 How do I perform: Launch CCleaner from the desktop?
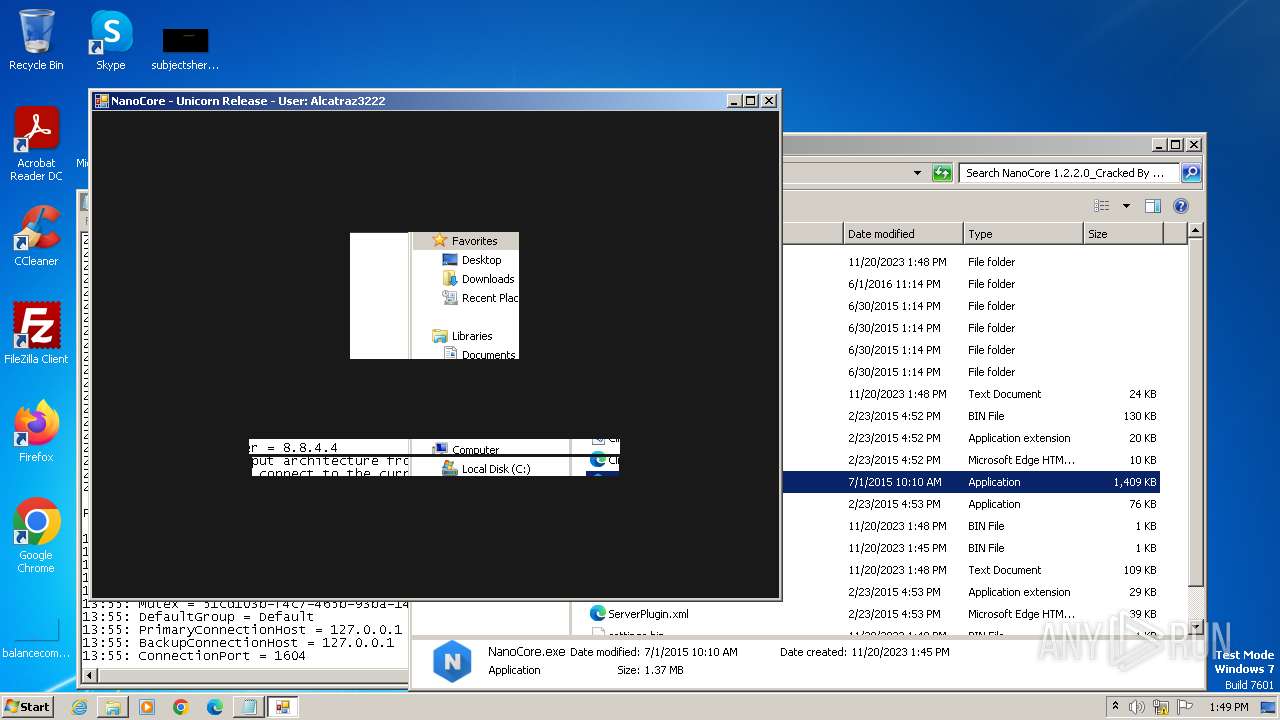tap(36, 236)
